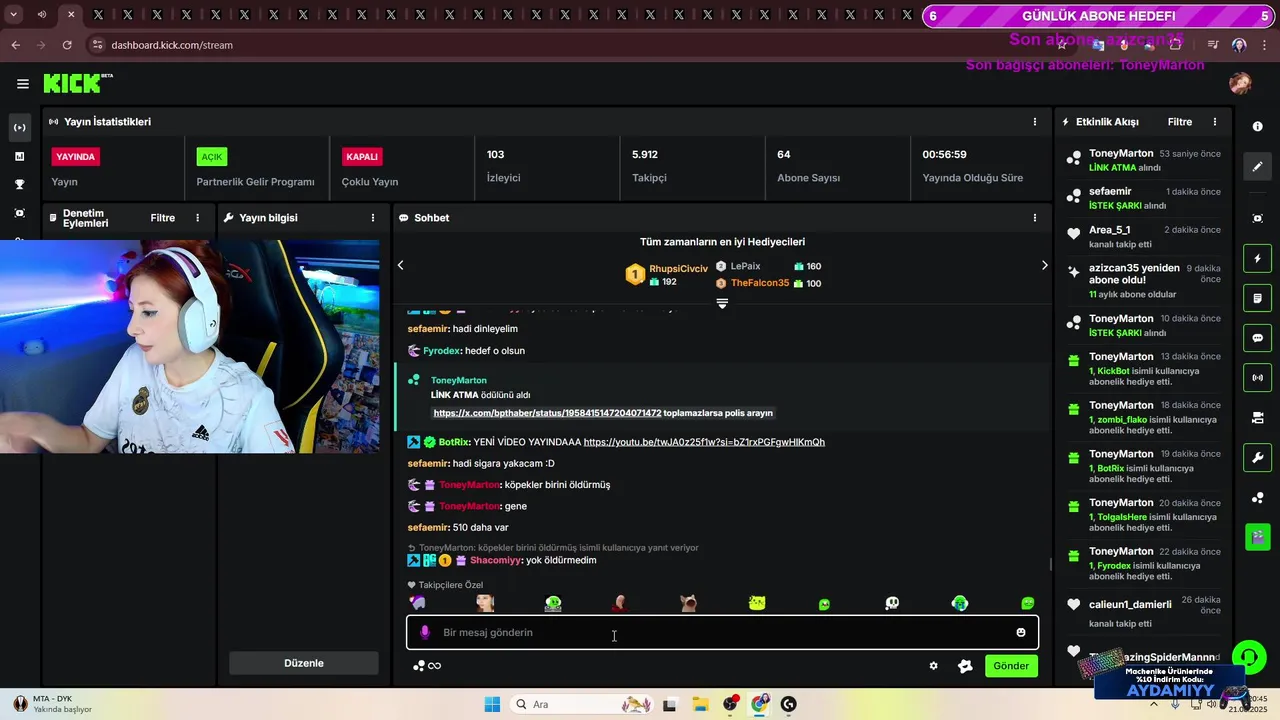Go to previous leaderboard with left arrow
Viewport: 1280px width, 720px height.
[401, 265]
